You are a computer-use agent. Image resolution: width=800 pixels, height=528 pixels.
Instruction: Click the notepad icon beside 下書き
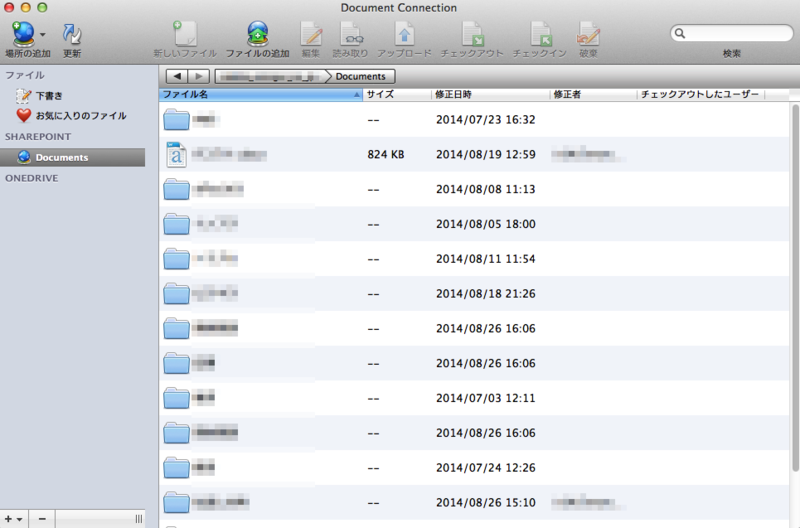23,95
